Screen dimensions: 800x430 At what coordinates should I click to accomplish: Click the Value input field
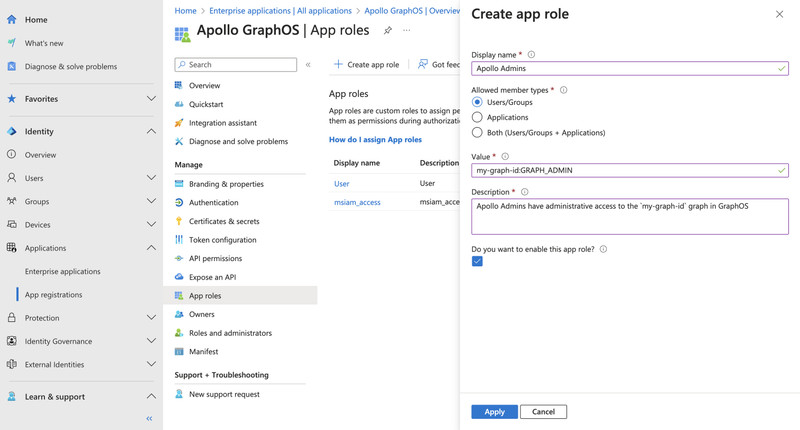click(630, 170)
